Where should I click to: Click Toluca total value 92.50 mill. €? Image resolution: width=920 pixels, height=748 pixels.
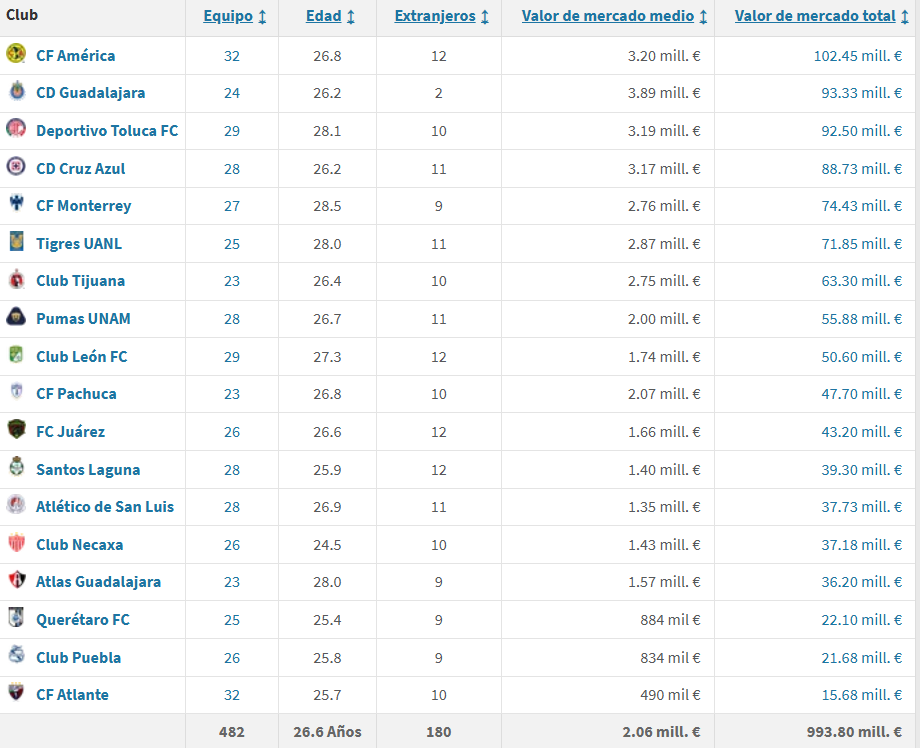click(x=861, y=131)
